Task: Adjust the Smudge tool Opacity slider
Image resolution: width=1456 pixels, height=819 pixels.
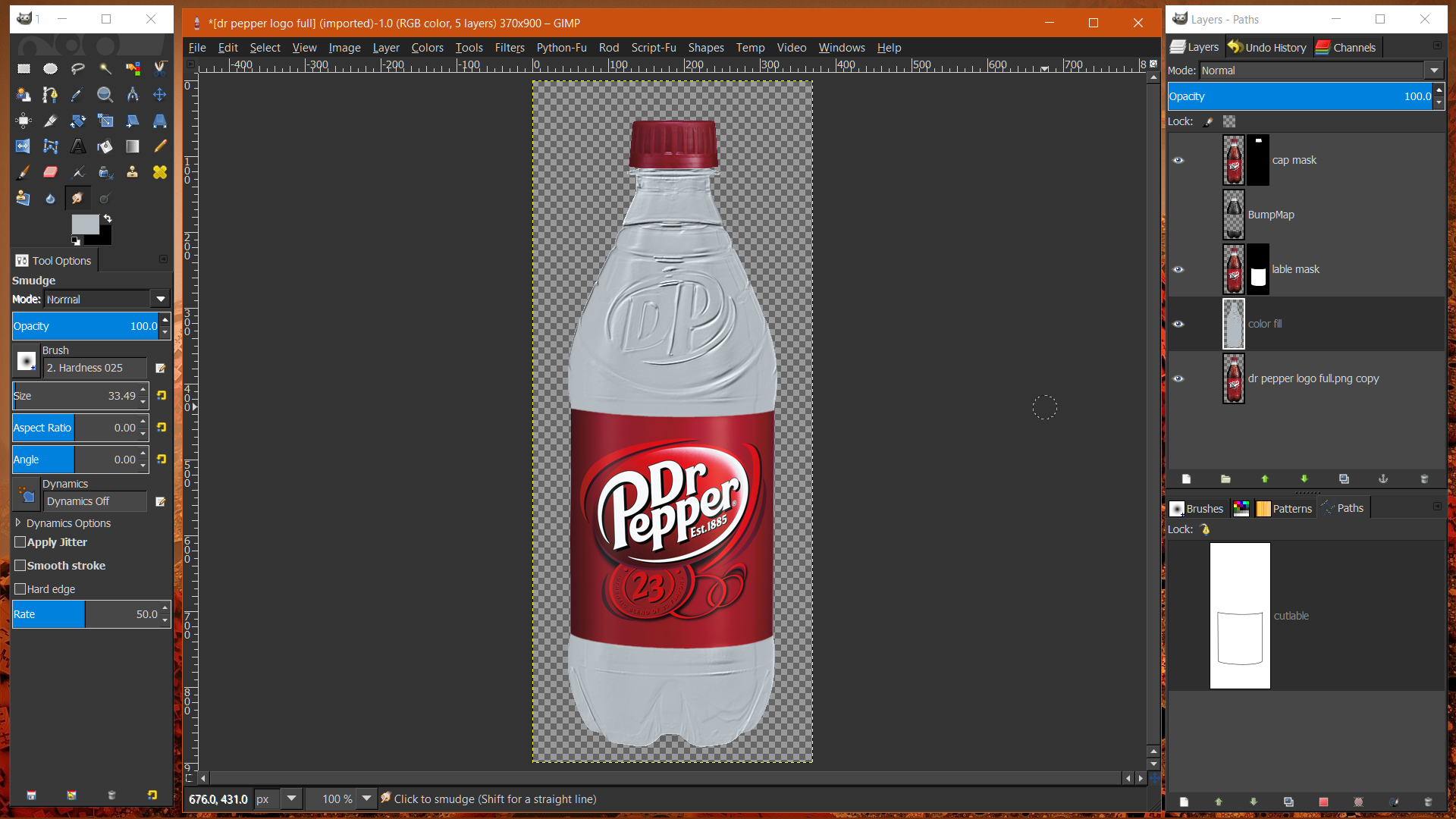Action: 86,326
